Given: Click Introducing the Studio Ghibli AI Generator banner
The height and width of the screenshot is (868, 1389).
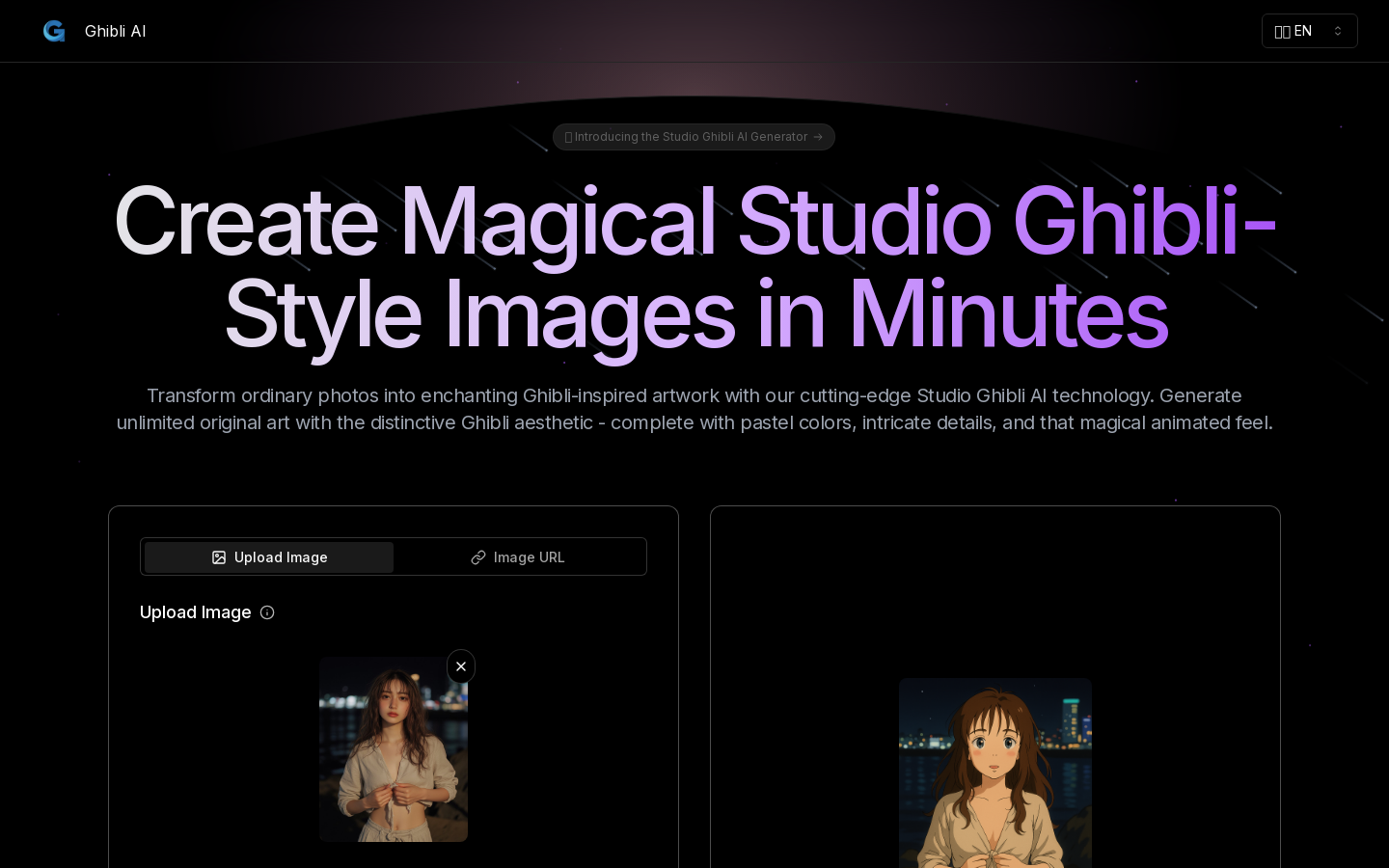Looking at the screenshot, I should [x=694, y=137].
